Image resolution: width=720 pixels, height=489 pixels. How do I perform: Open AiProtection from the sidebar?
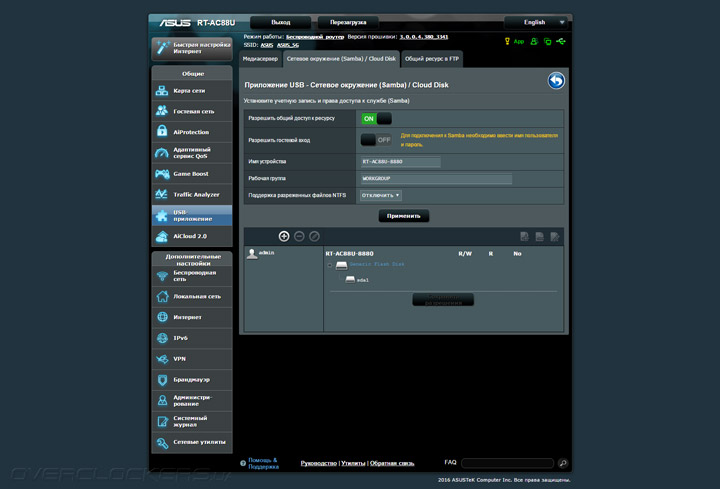pyautogui.click(x=192, y=131)
